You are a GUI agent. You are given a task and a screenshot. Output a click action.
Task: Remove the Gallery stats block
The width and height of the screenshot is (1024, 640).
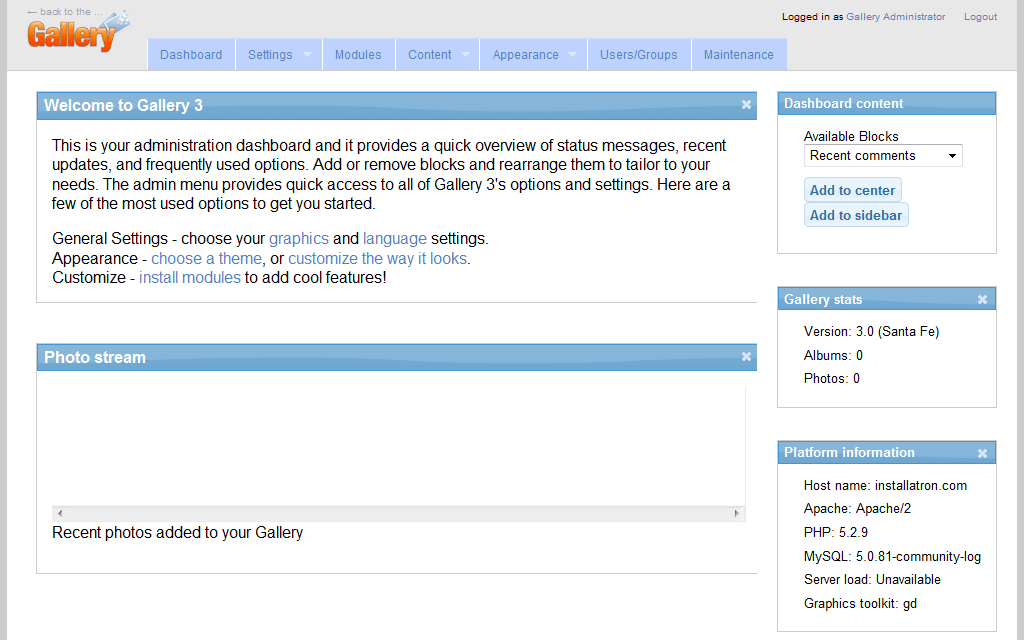point(982,300)
